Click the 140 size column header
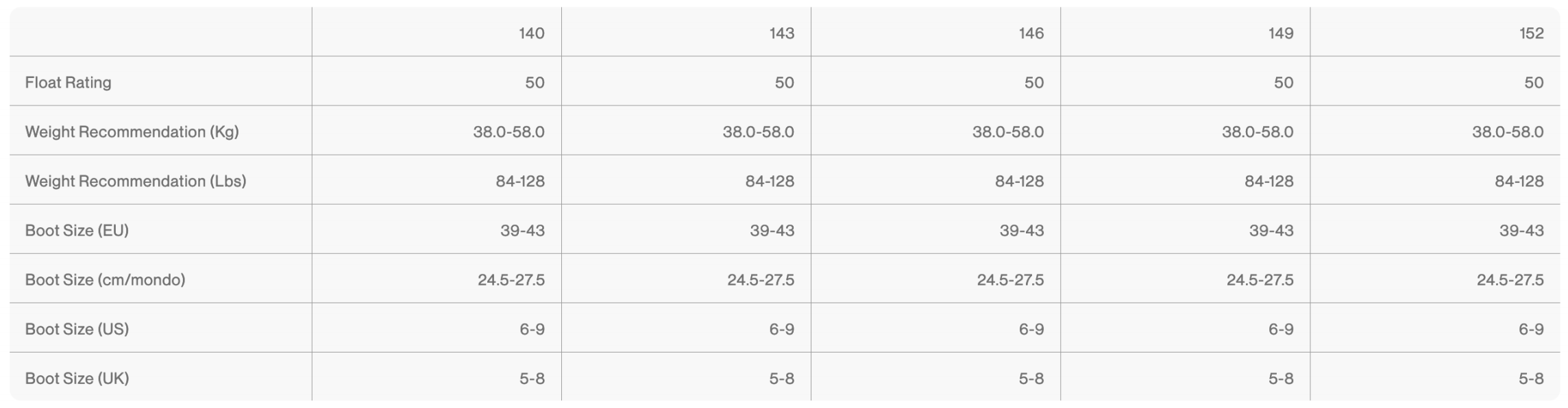Screen dimensions: 1568x408 pyautogui.click(x=531, y=33)
